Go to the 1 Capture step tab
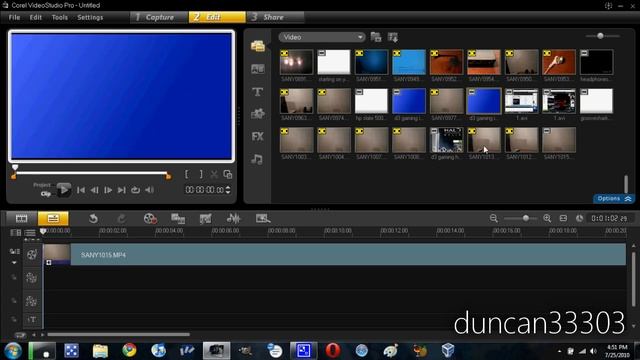Image resolution: width=640 pixels, height=360 pixels. tap(159, 17)
